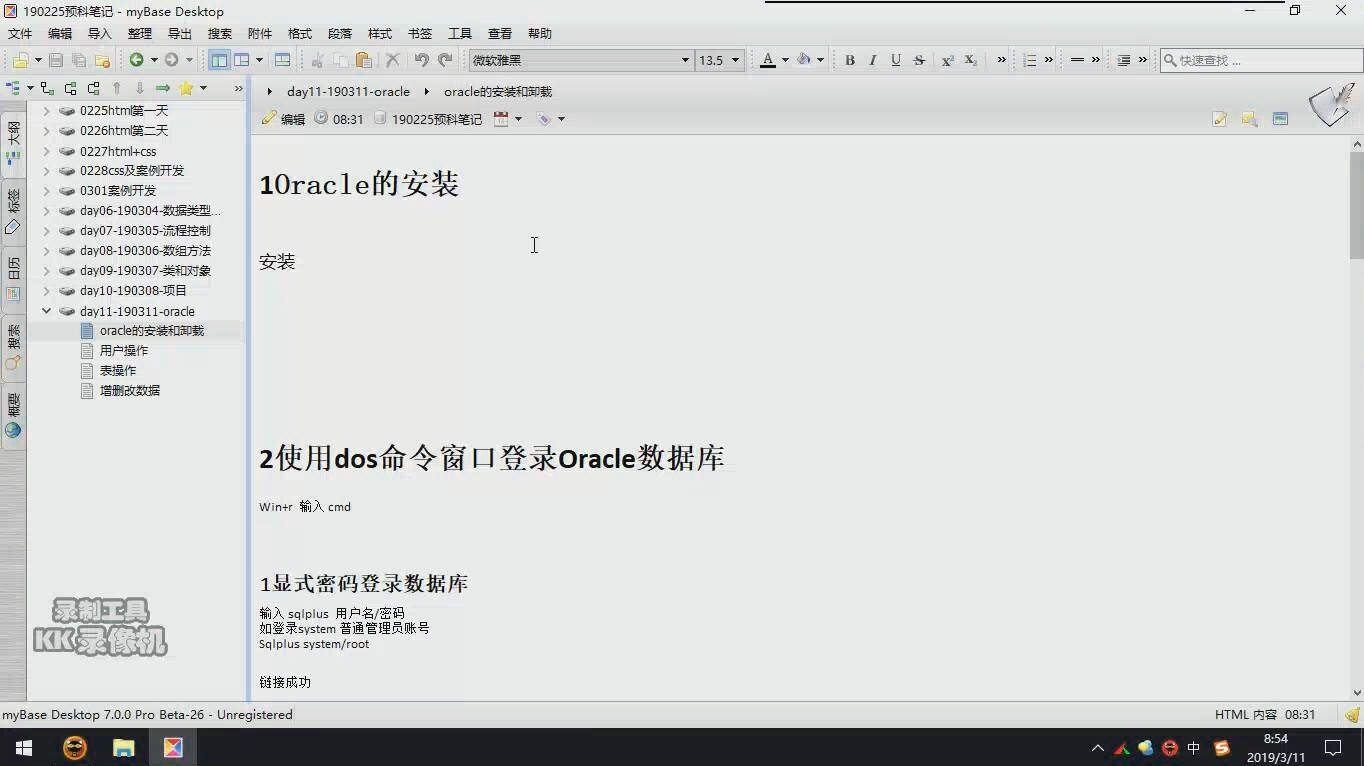Click the green move-right arrow in tree toolbar
The width and height of the screenshot is (1364, 766).
[163, 88]
